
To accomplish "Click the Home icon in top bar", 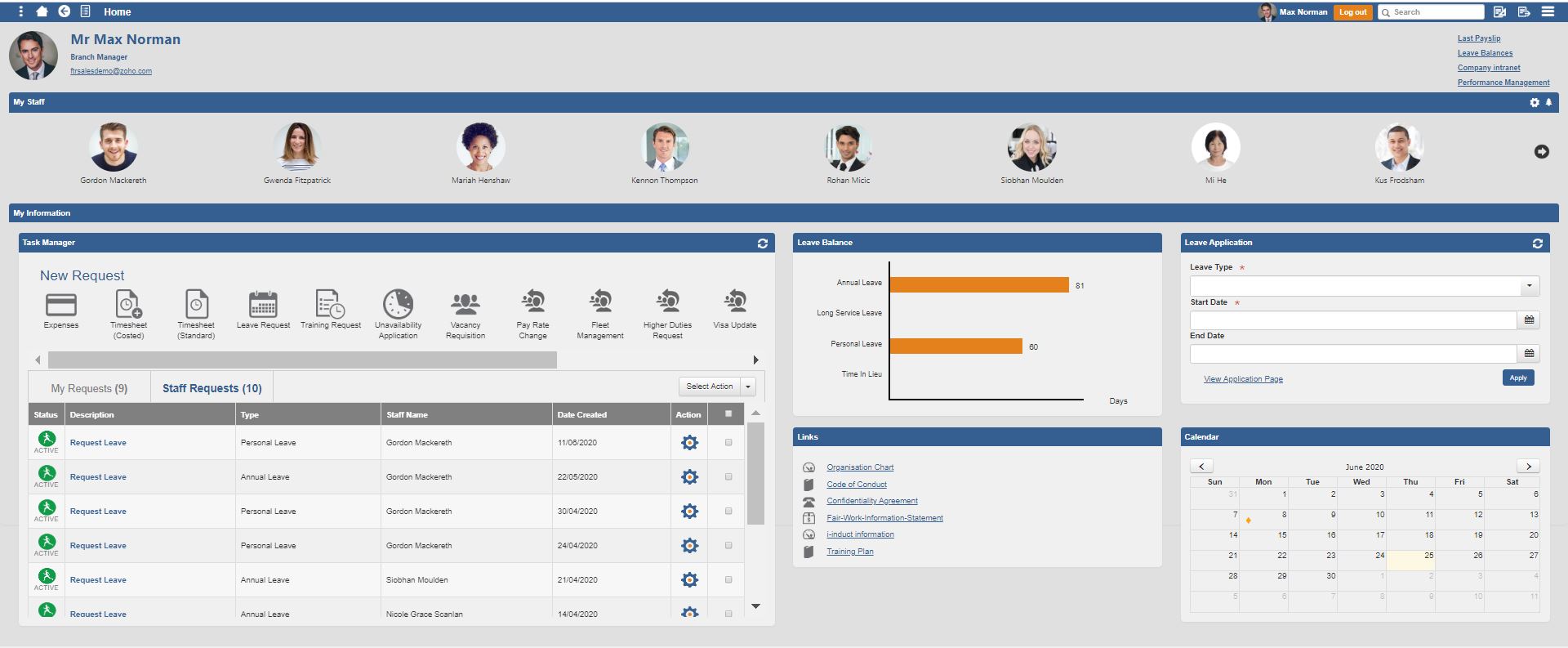I will (42, 11).
